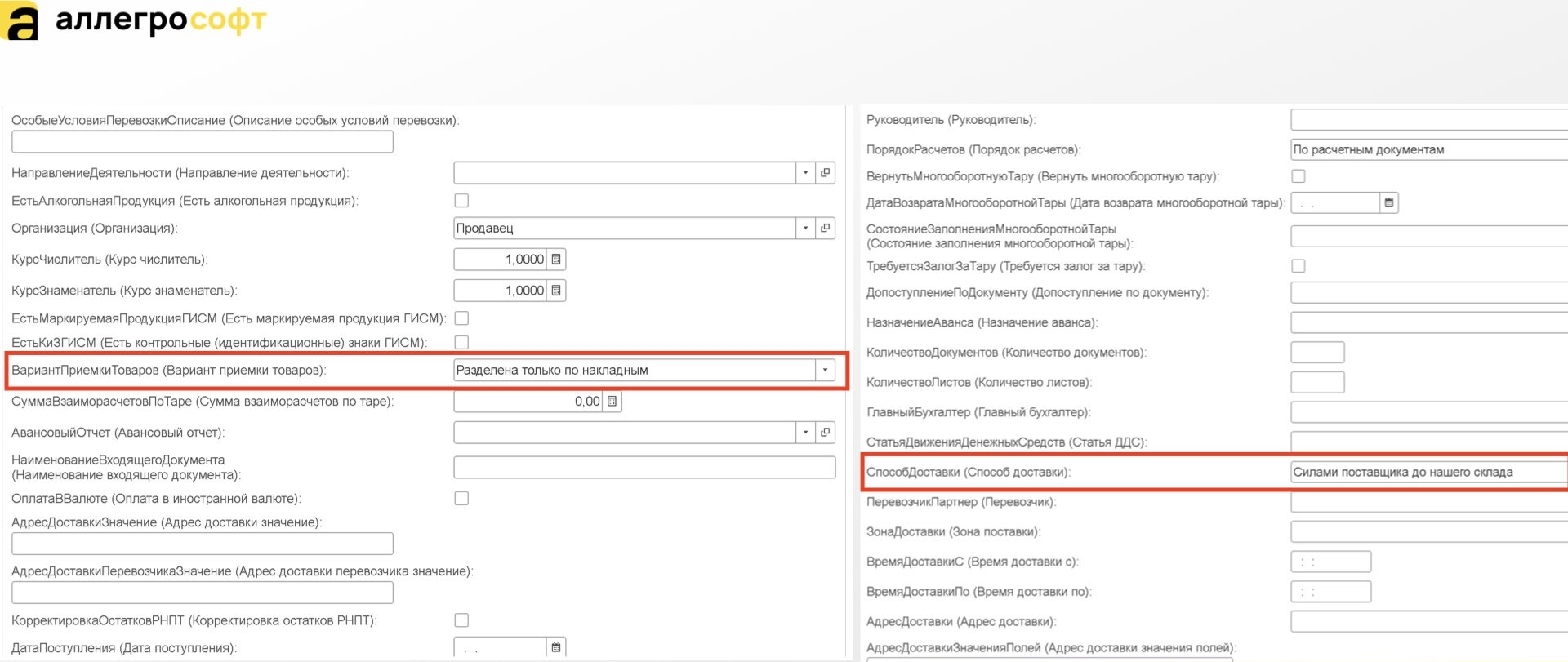Focus the КоличествоДокументов input field
The height and width of the screenshot is (662, 1568).
1317,353
